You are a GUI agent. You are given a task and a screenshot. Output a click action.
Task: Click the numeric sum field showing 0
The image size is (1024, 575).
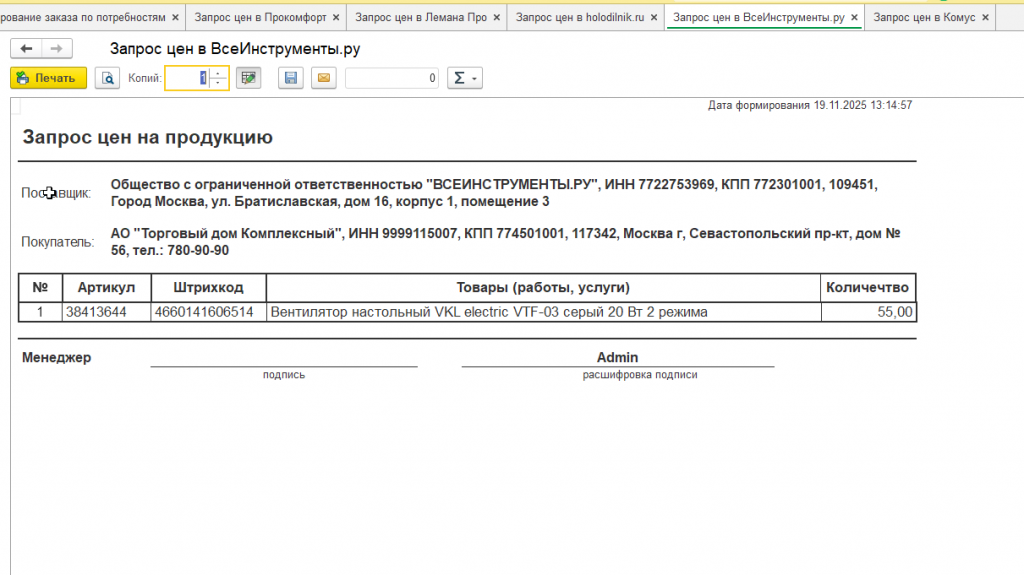(392, 78)
